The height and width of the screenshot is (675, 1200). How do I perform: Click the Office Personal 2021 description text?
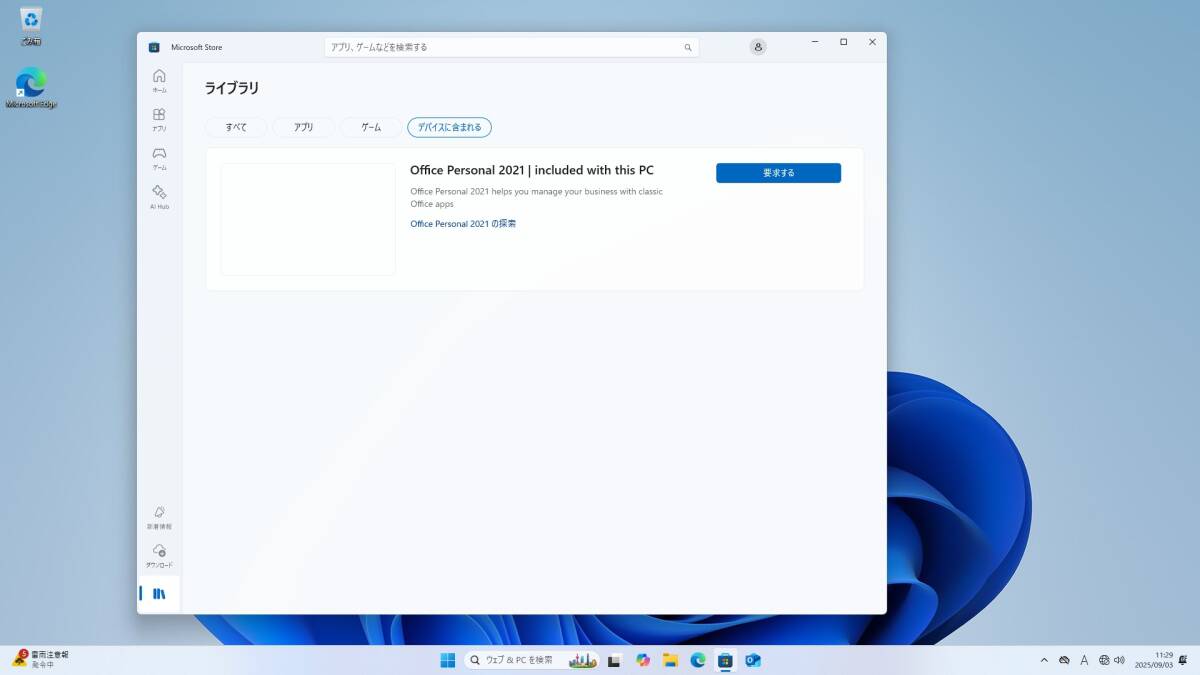(x=537, y=197)
